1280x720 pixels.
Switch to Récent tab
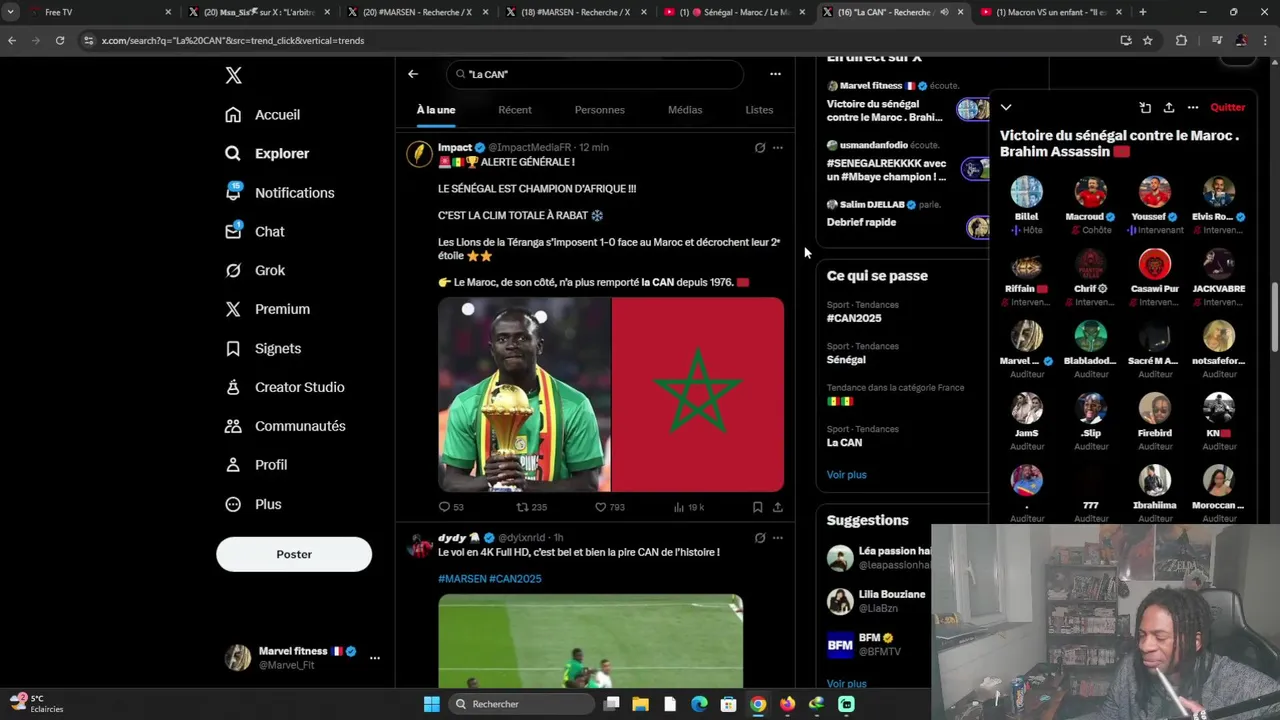coord(515,110)
